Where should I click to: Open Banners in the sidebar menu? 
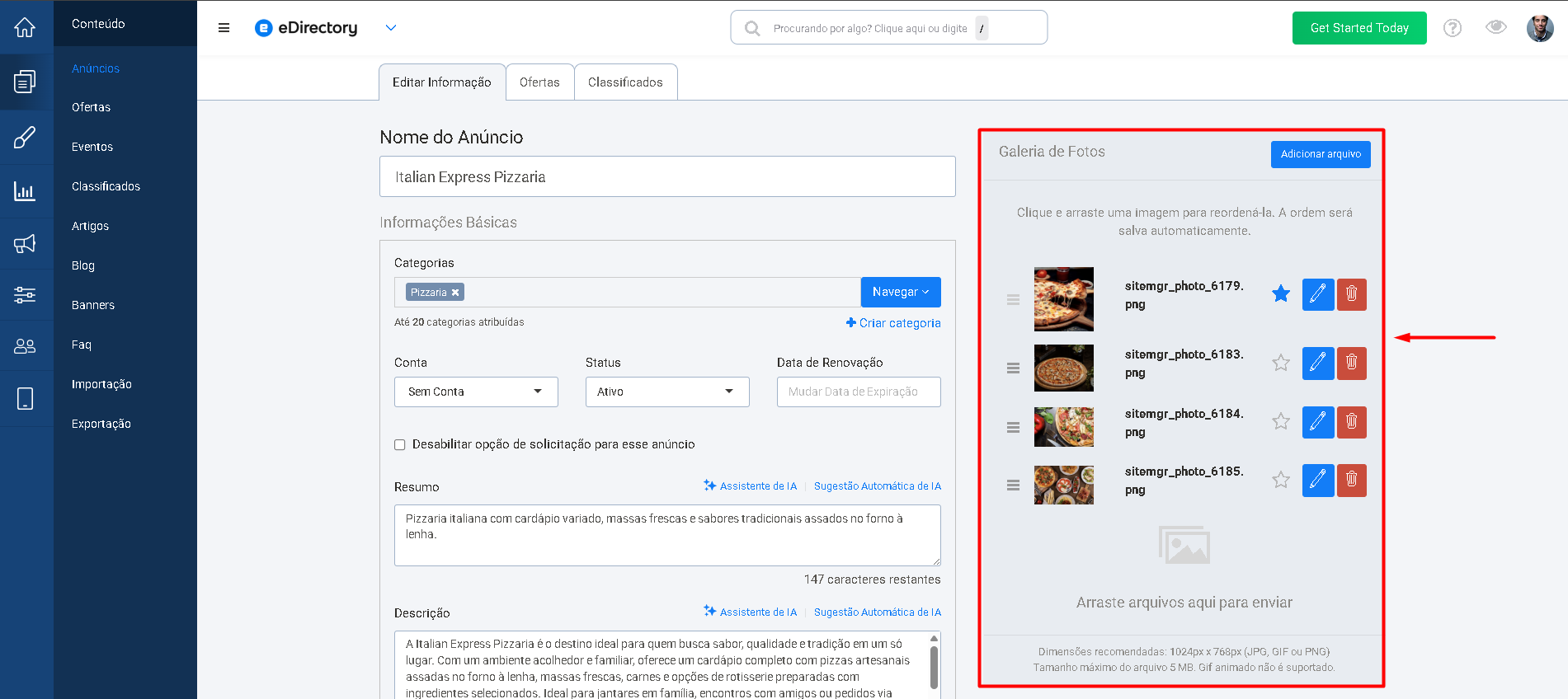tap(93, 305)
